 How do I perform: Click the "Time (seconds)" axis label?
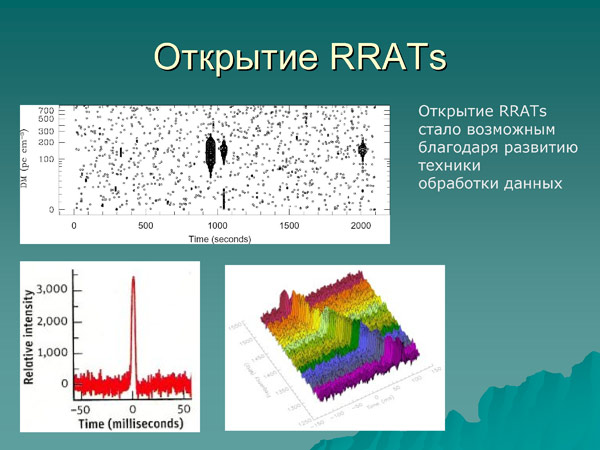point(217,240)
